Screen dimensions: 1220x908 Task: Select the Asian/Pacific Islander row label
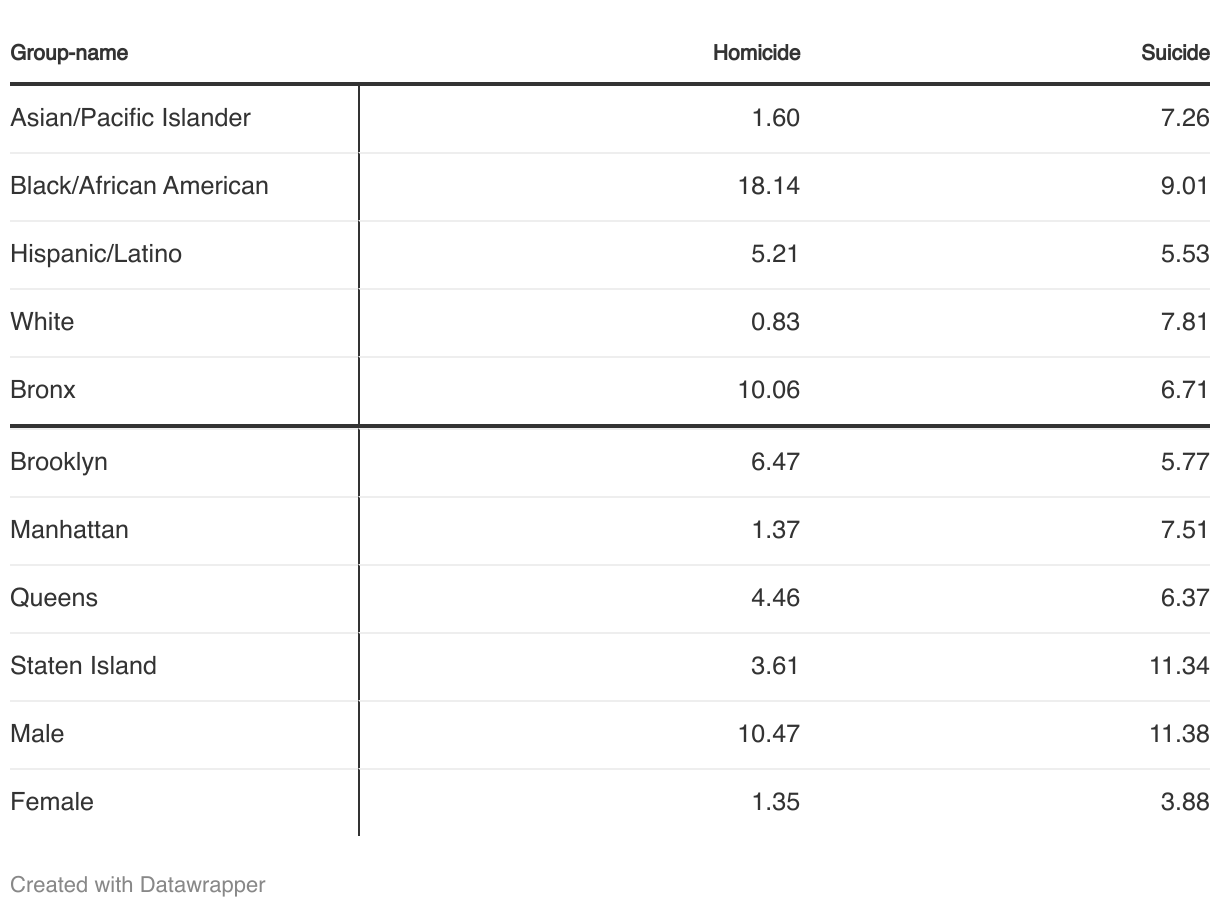pos(130,118)
